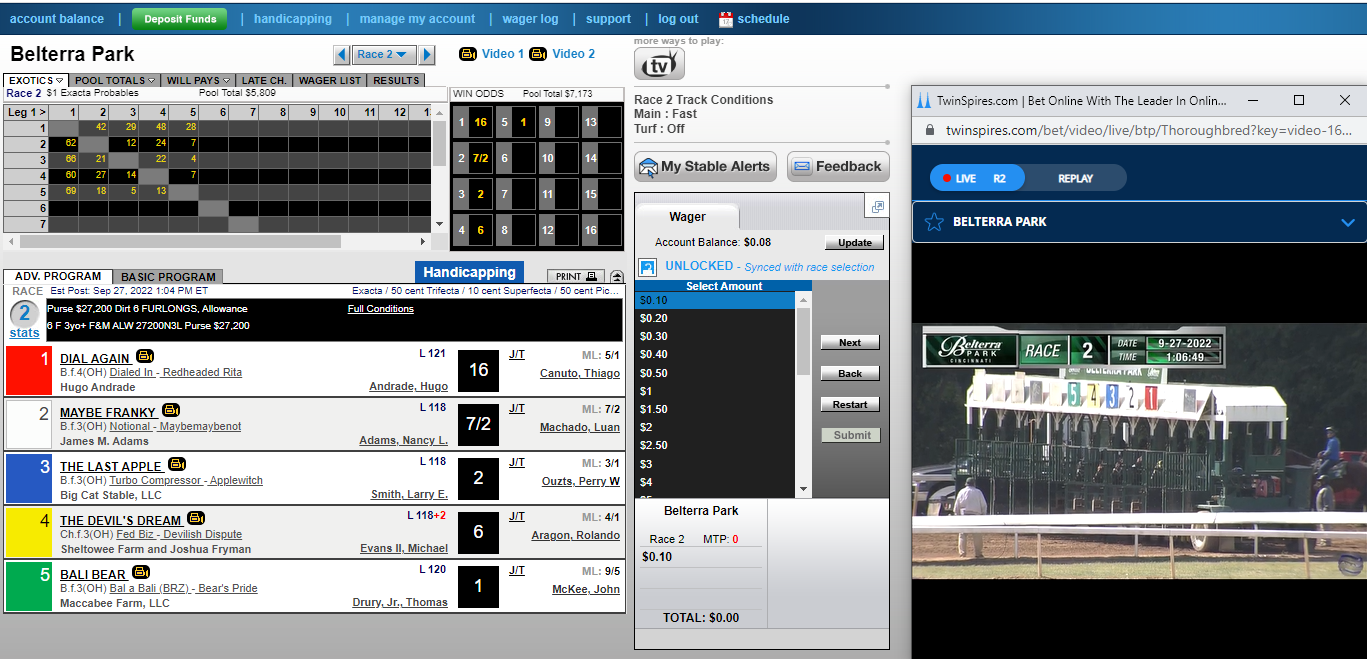Image resolution: width=1367 pixels, height=659 pixels.
Task: Open My Stable Alerts
Action: coord(704,167)
